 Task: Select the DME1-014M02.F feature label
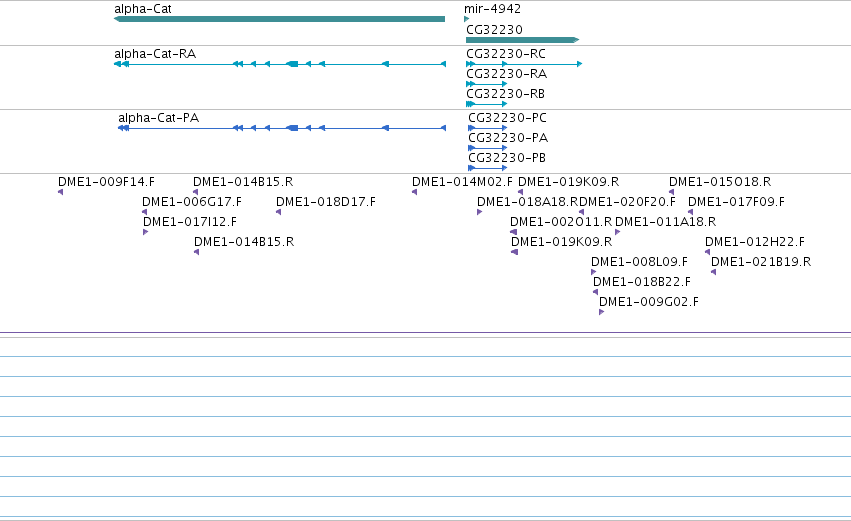pyautogui.click(x=462, y=182)
